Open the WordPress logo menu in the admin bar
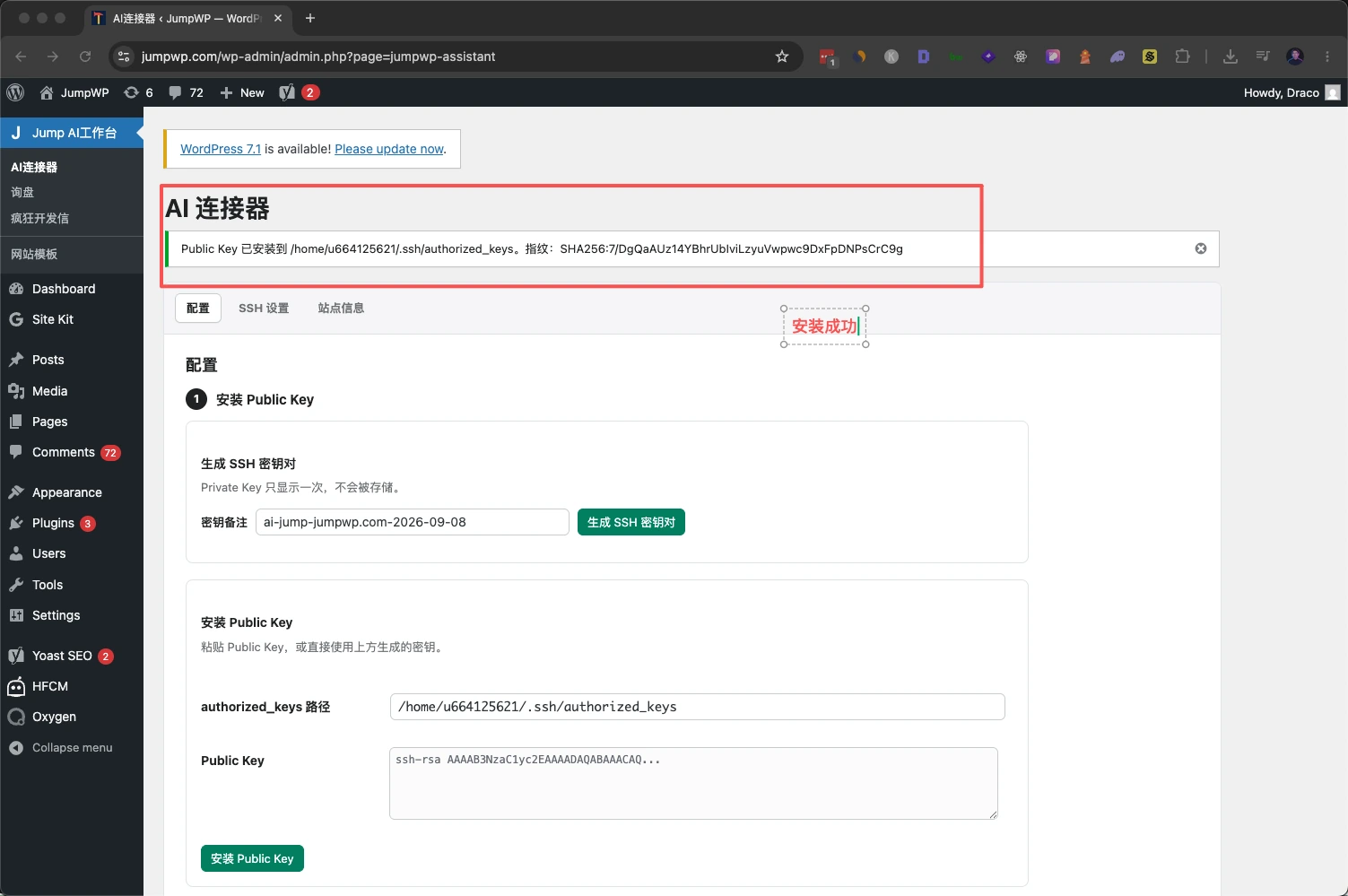The image size is (1348, 896). [15, 92]
